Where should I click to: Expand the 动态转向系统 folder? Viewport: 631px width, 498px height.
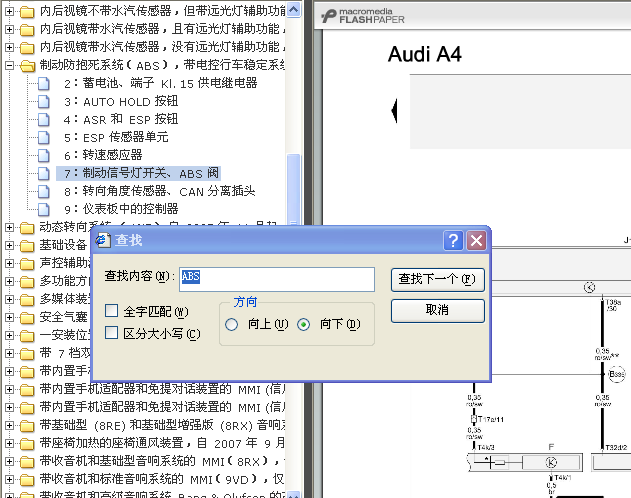(x=9, y=227)
